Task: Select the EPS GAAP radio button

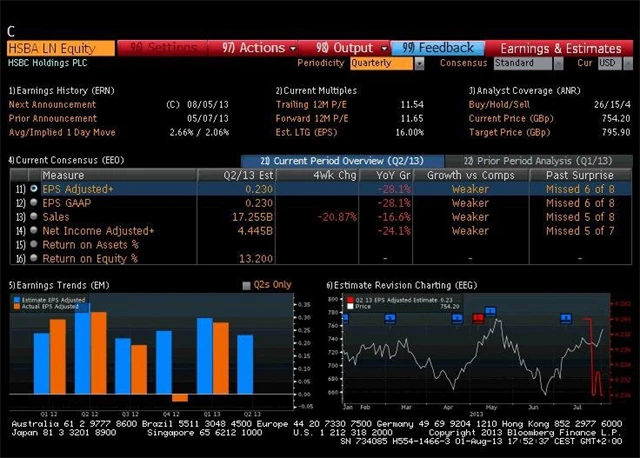Action: pyautogui.click(x=34, y=202)
